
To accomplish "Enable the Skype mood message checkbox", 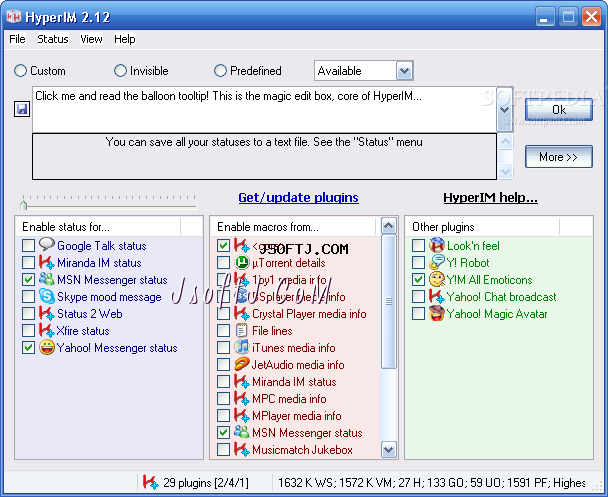I will [28, 297].
